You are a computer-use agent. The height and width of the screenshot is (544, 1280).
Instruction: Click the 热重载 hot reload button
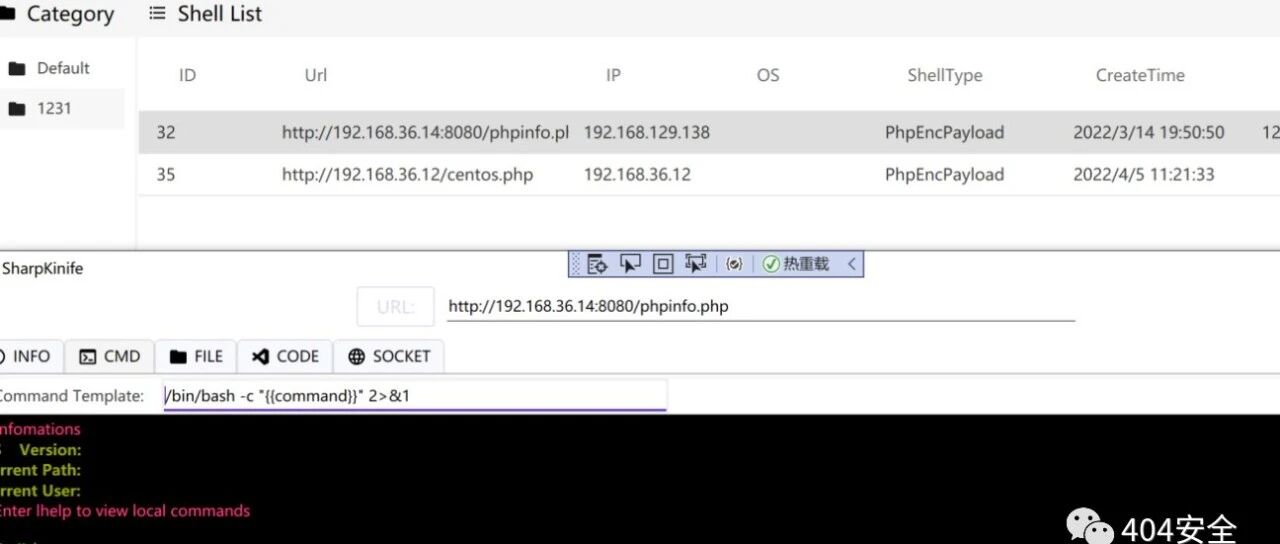pos(796,264)
